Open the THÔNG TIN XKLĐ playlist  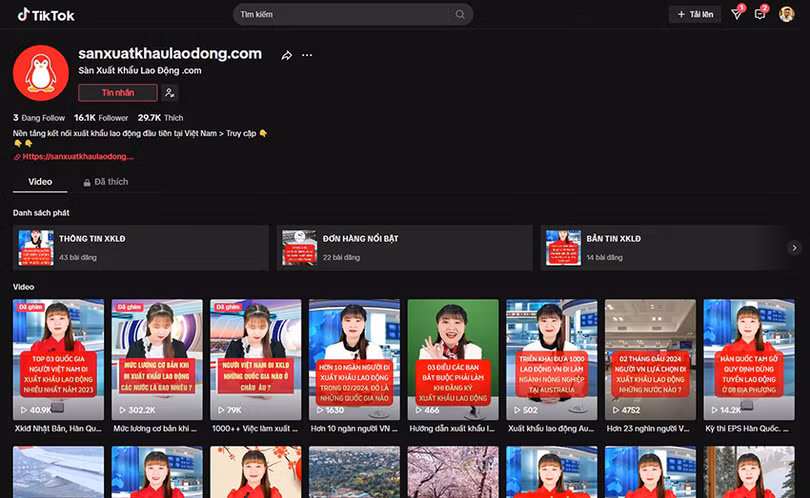pyautogui.click(x=140, y=247)
